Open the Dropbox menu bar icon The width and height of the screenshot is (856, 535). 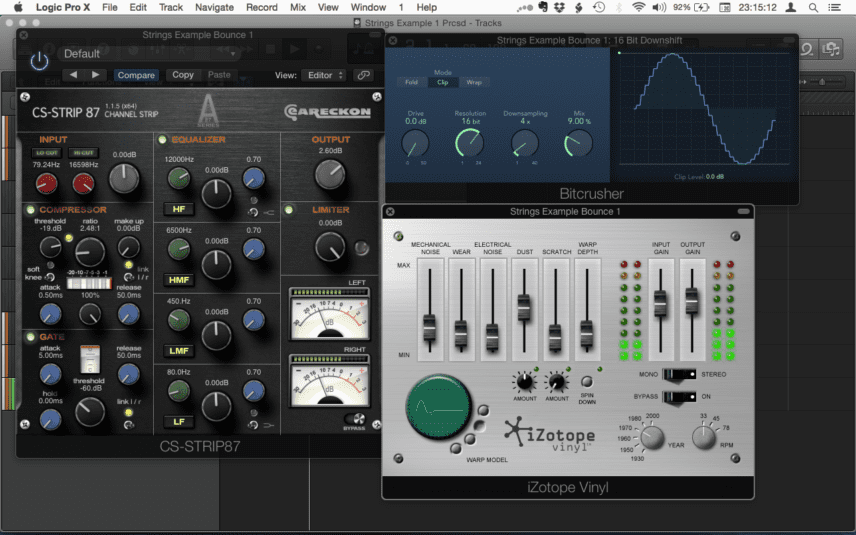click(x=560, y=8)
